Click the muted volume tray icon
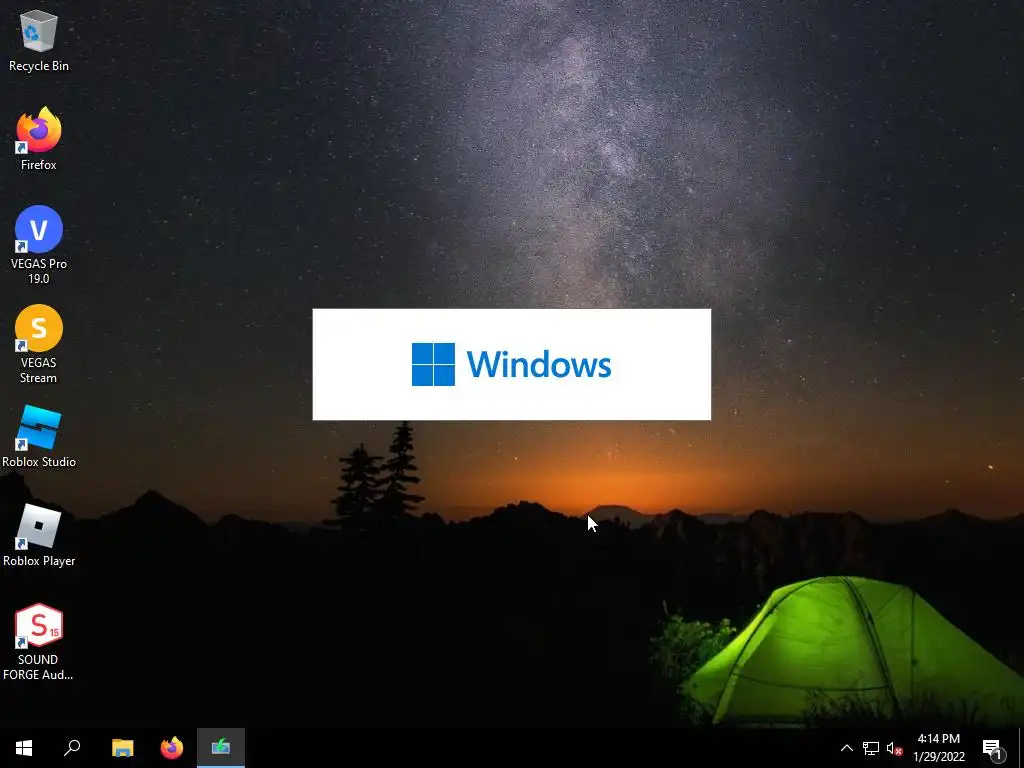Image resolution: width=1024 pixels, height=768 pixels. (894, 748)
